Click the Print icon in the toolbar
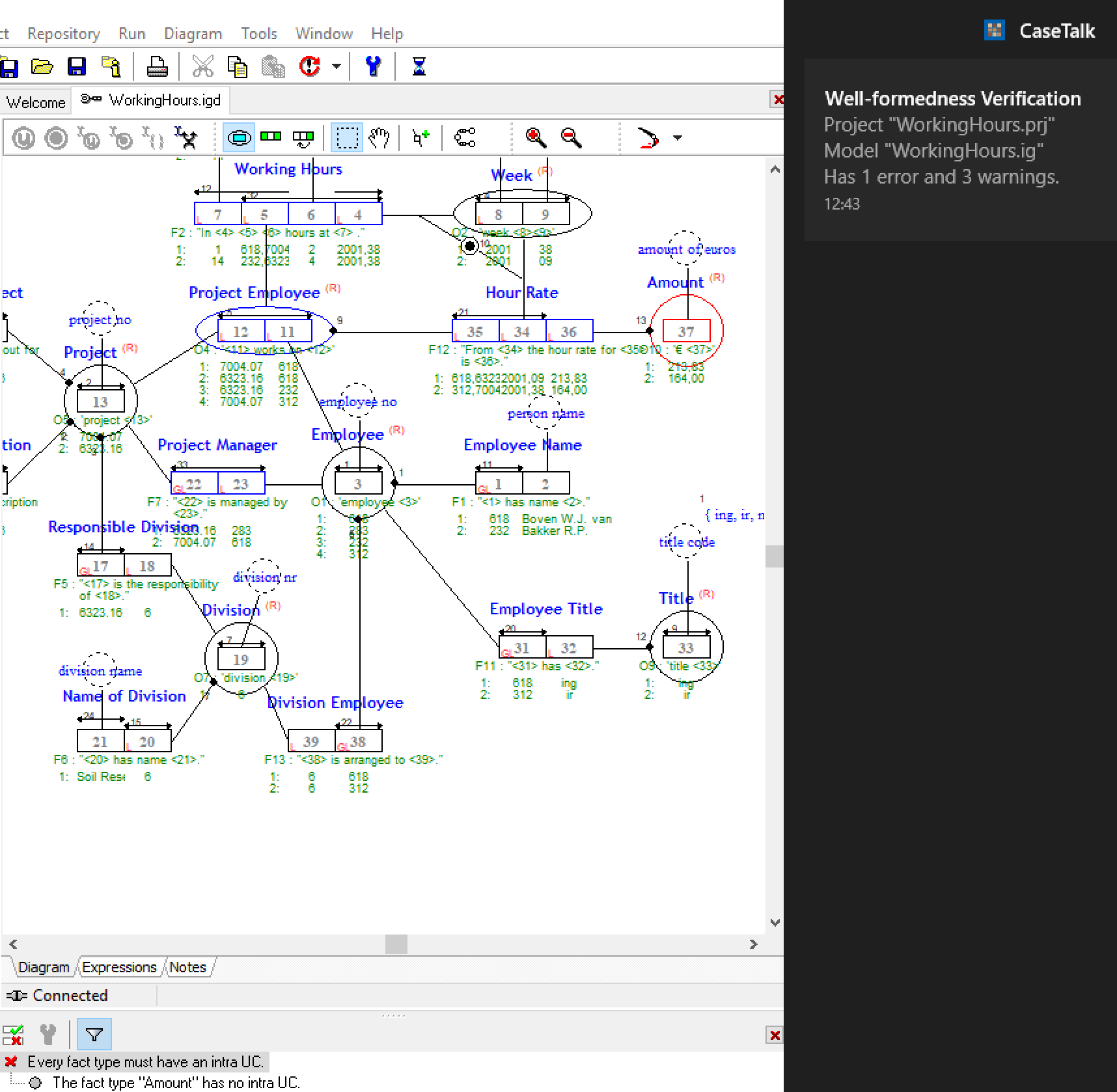Screen dimensions: 1117x1092 157,66
